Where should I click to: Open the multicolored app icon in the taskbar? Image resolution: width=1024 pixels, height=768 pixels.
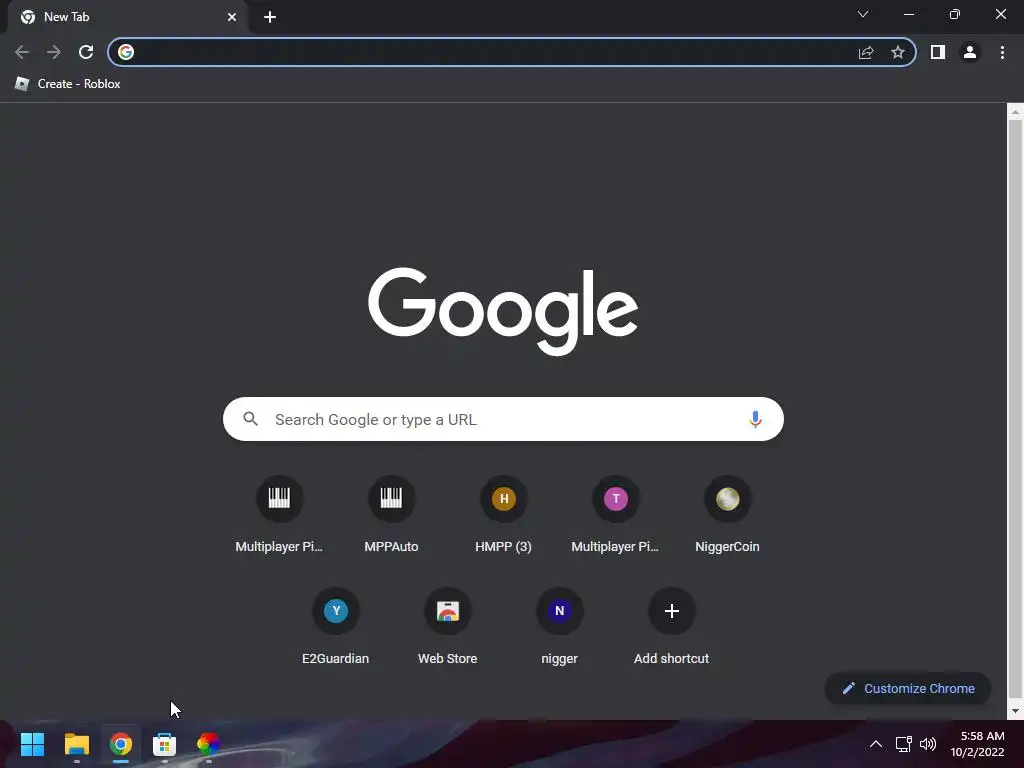coord(208,744)
